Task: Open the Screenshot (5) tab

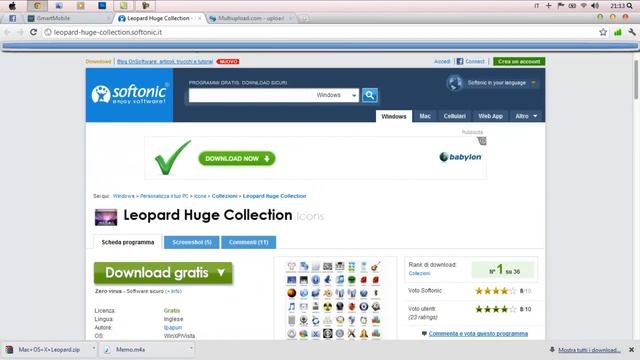Action: (191, 242)
